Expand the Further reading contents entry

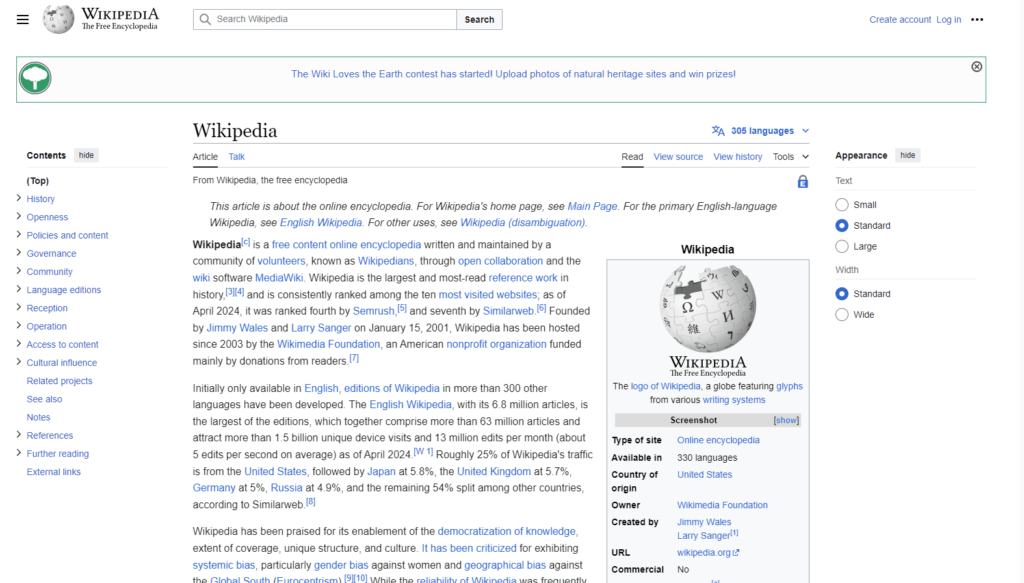(18, 453)
